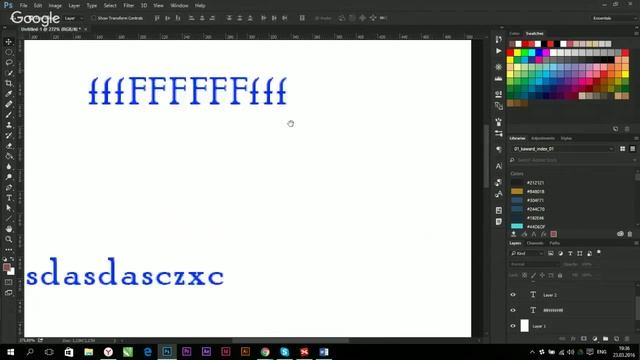Open the library name dropdown

point(563,149)
